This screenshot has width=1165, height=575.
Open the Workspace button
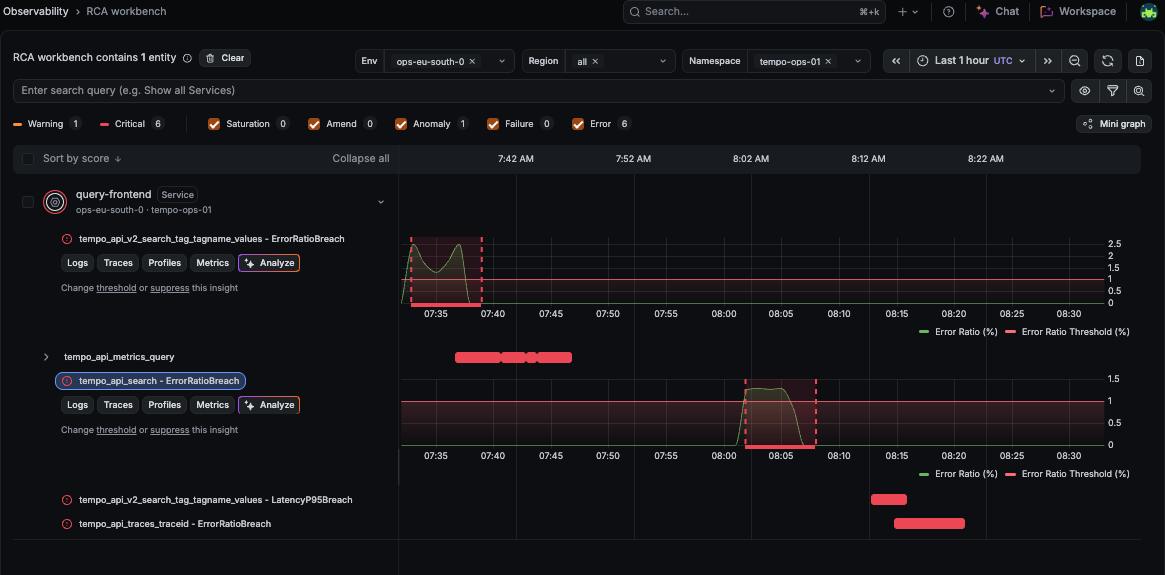[1078, 12]
